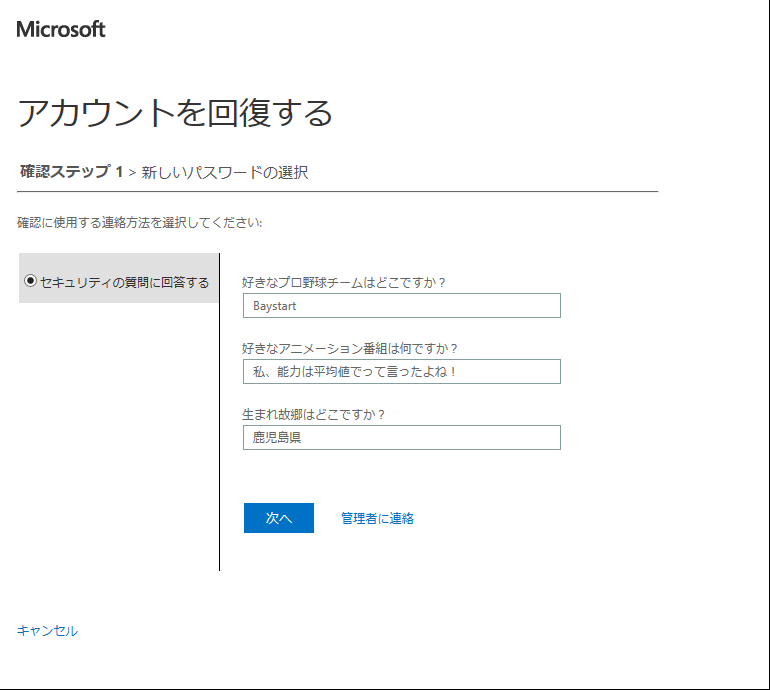Click the 生まれ故郷はどこですか？ label
This screenshot has width=770, height=690.
313,414
